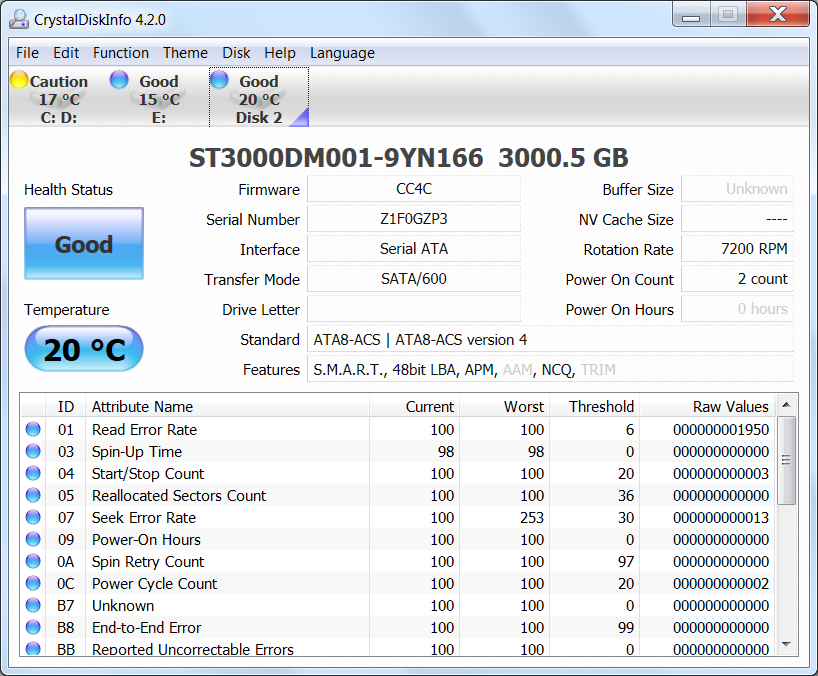Open the Function menu
This screenshot has width=818, height=676.
pos(121,53)
